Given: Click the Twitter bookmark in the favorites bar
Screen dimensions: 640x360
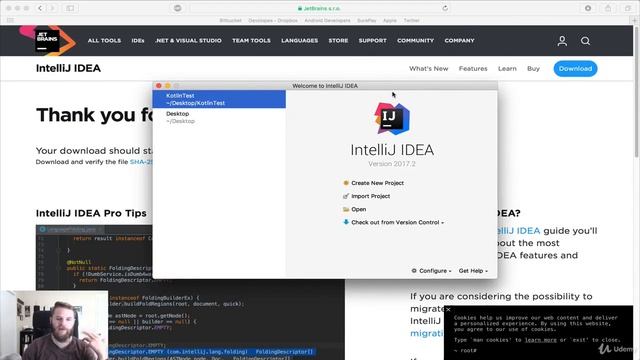Looking at the screenshot, I should [x=411, y=20].
